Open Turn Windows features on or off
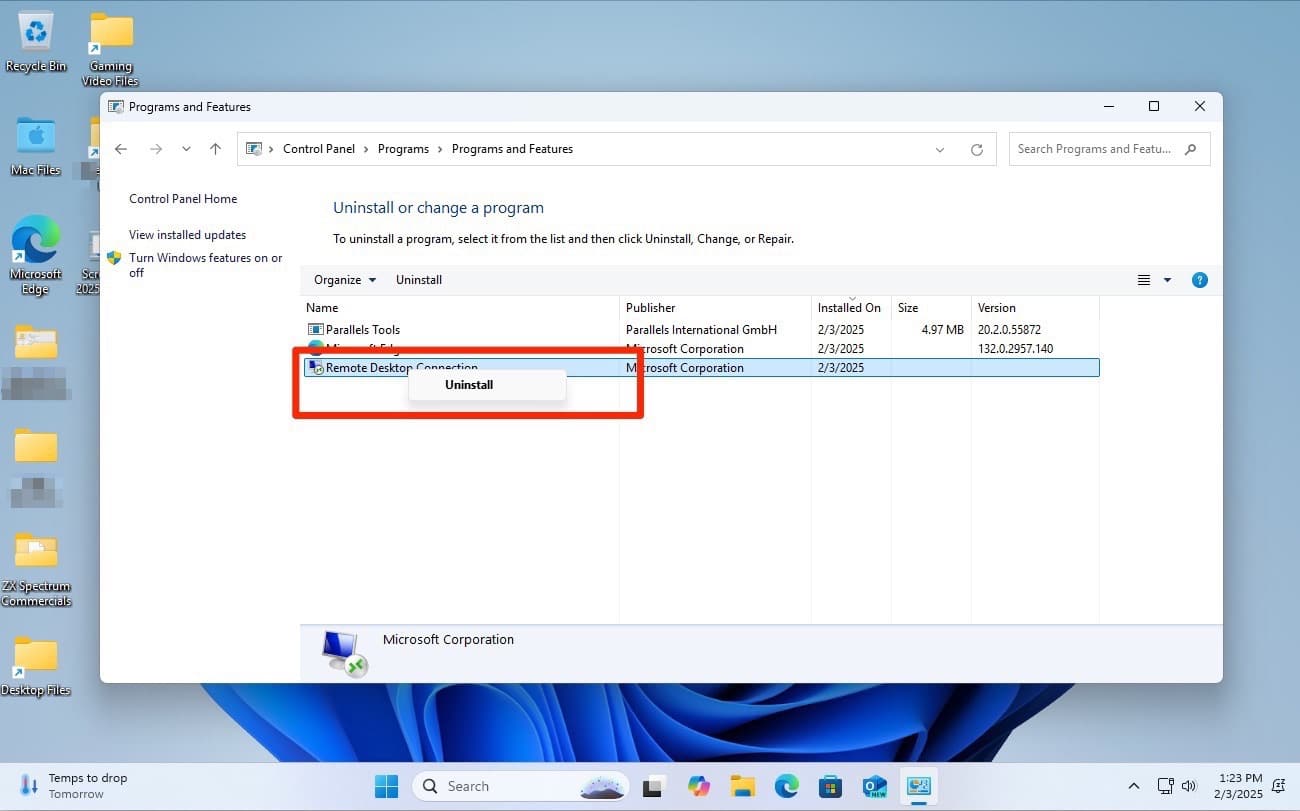Screen dimensions: 1300x811 [x=205, y=265]
